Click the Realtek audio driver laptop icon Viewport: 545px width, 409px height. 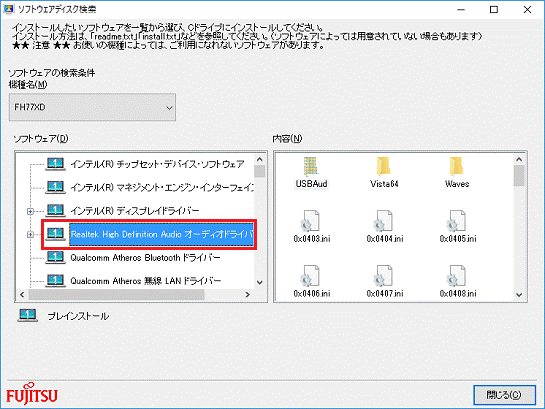(55, 234)
